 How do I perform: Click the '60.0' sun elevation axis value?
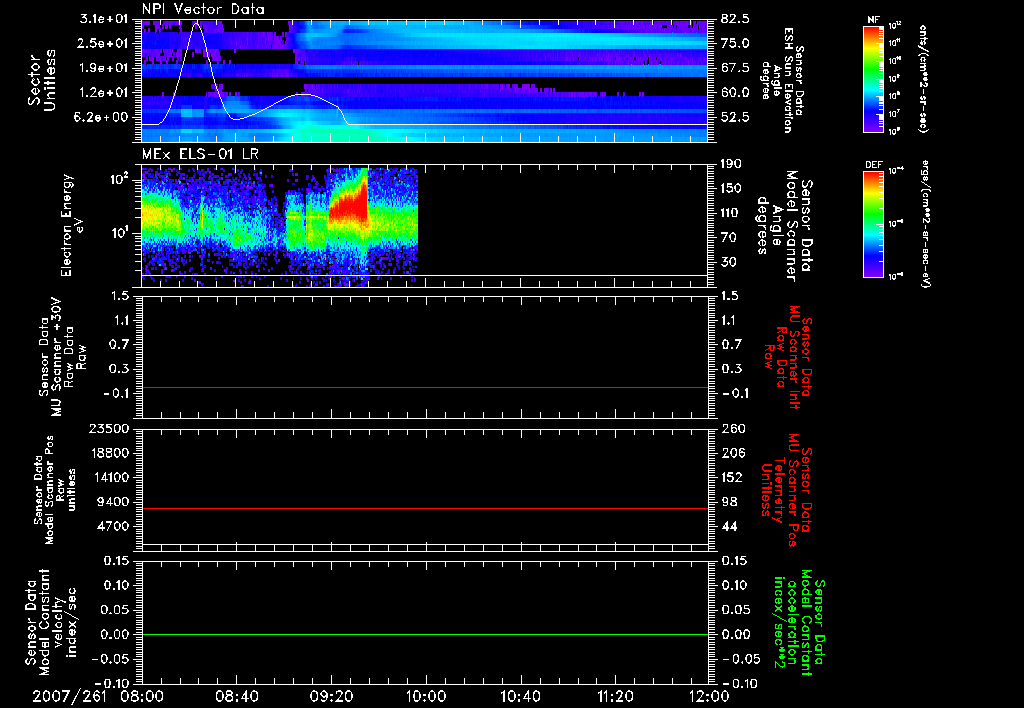tap(735, 93)
